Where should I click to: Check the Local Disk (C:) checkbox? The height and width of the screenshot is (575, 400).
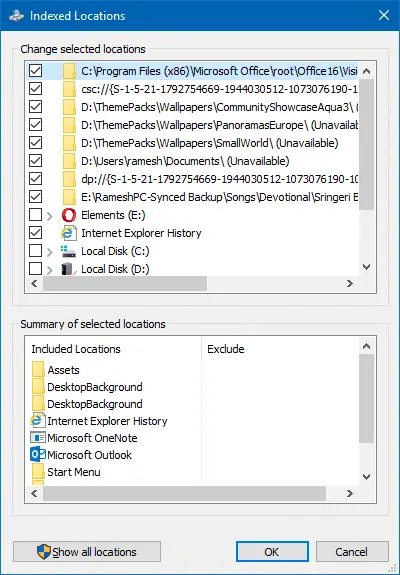pos(36,251)
